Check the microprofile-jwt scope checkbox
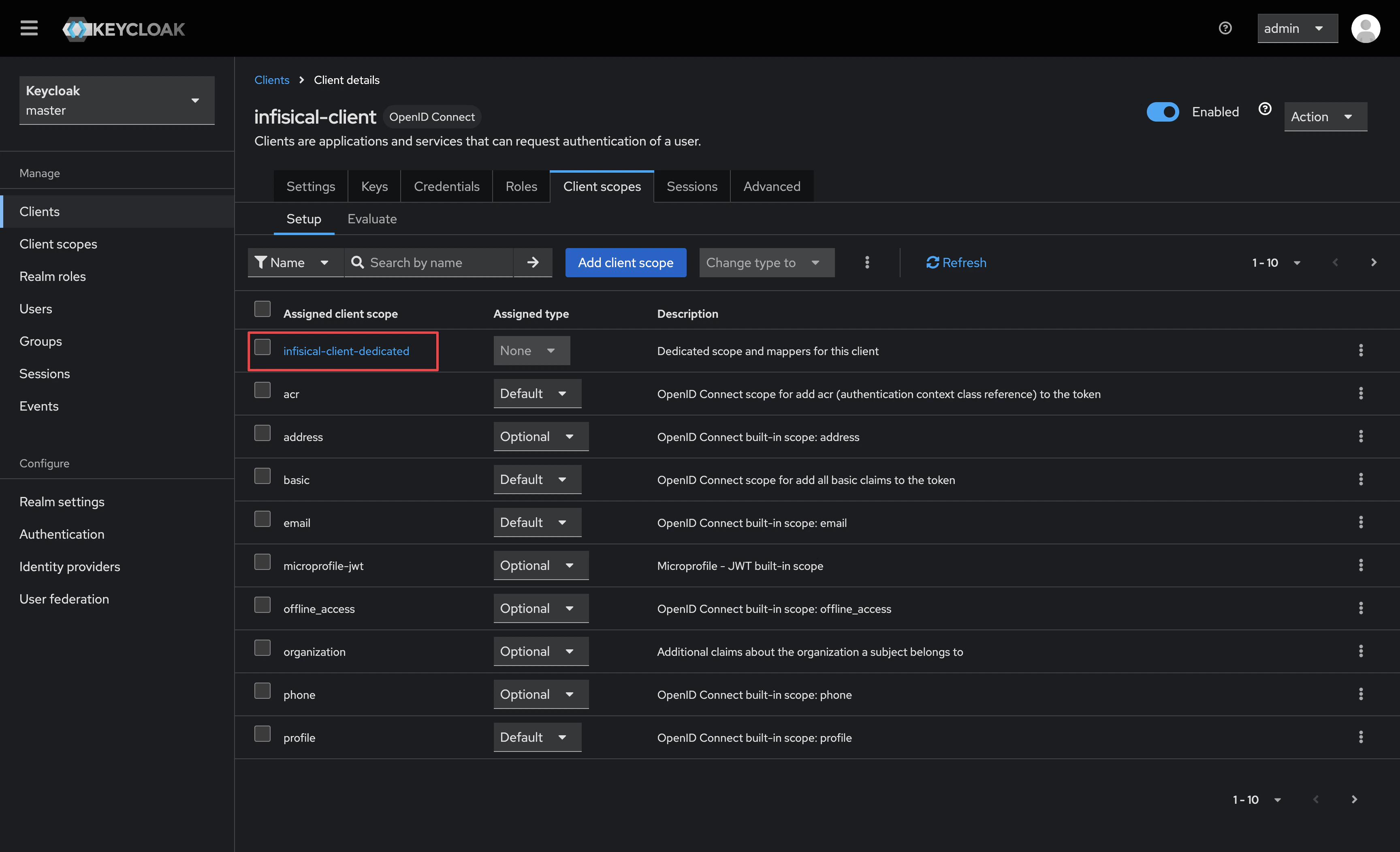1400x852 pixels. click(262, 561)
